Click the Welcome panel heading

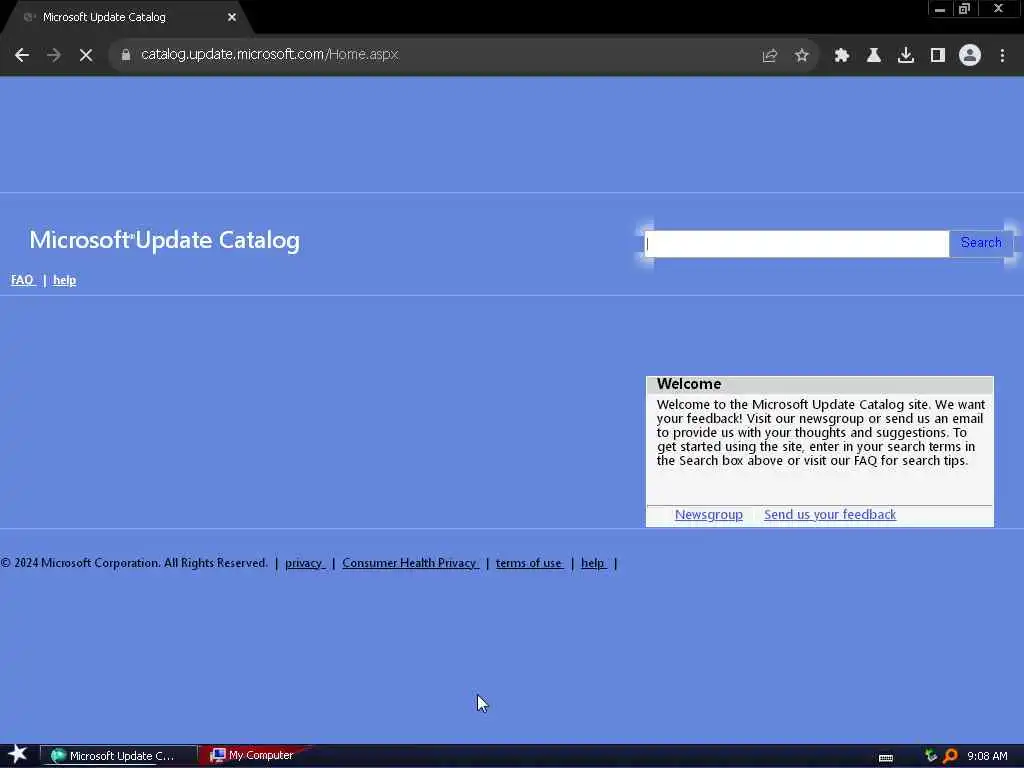click(x=689, y=384)
